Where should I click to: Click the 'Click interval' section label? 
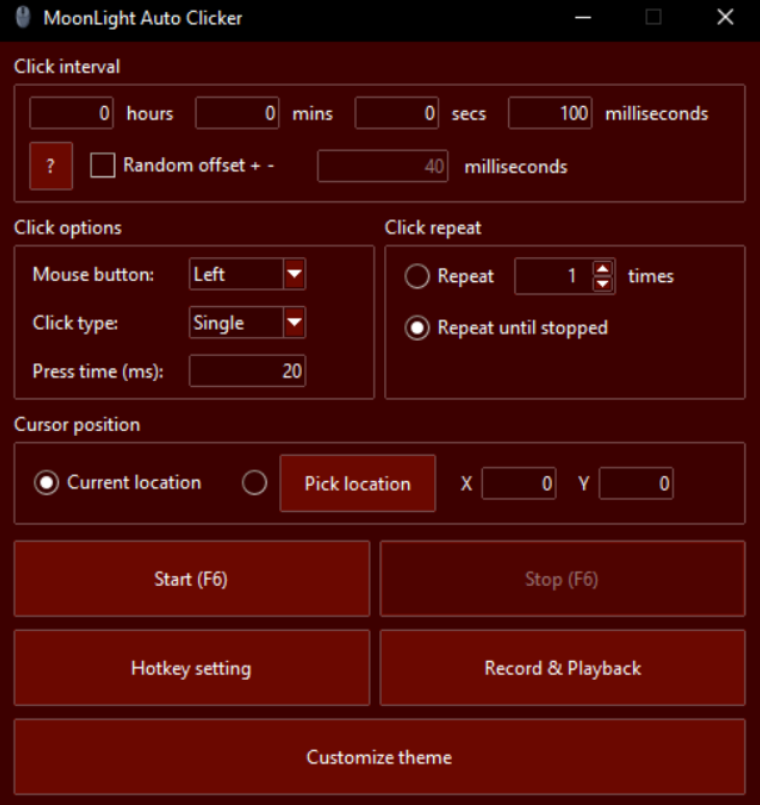pyautogui.click(x=67, y=67)
